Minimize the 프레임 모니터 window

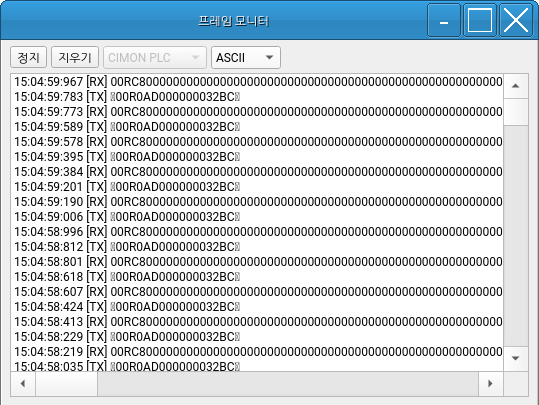(444, 20)
